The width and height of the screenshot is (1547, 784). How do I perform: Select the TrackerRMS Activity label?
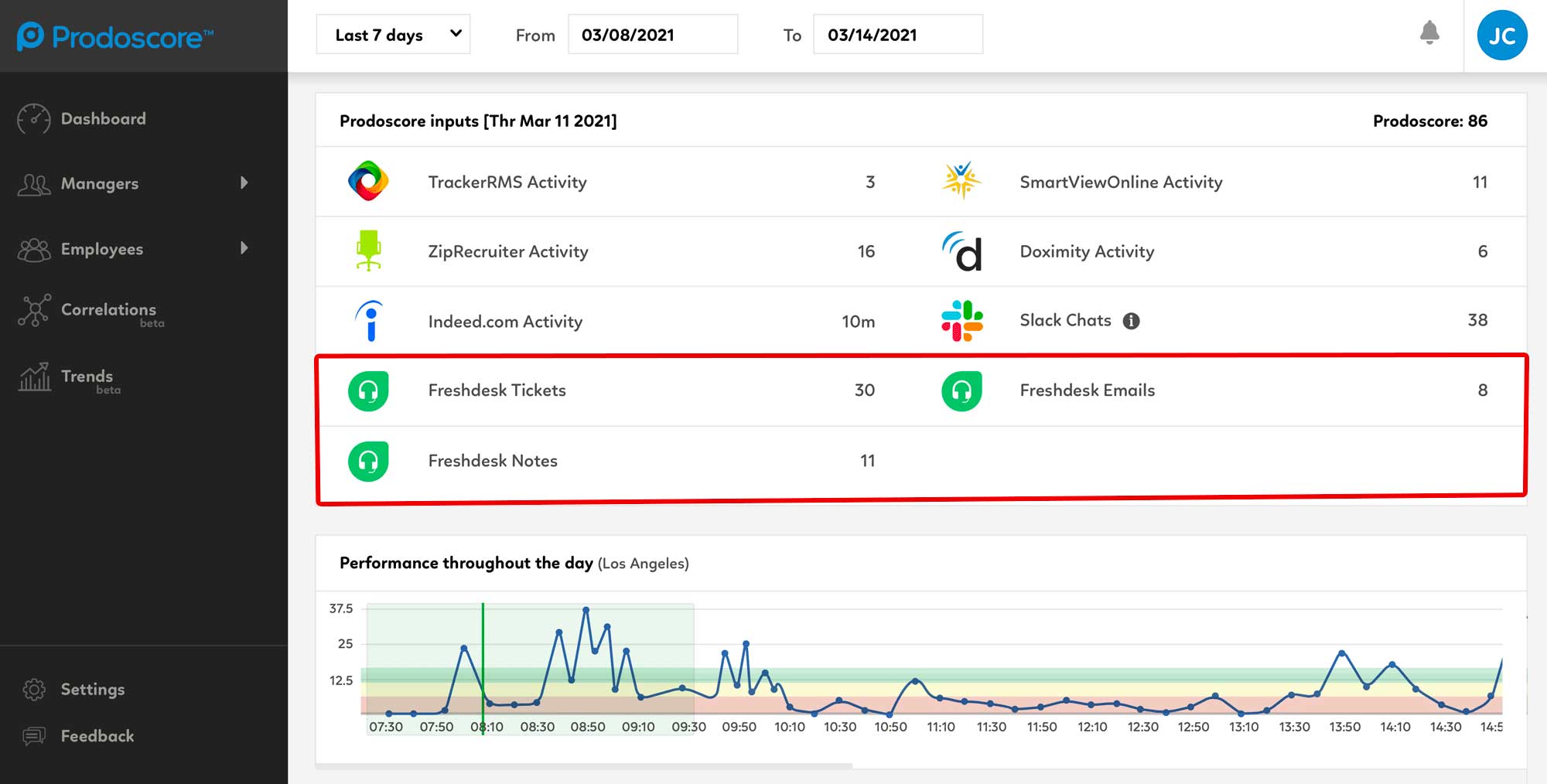(x=507, y=182)
